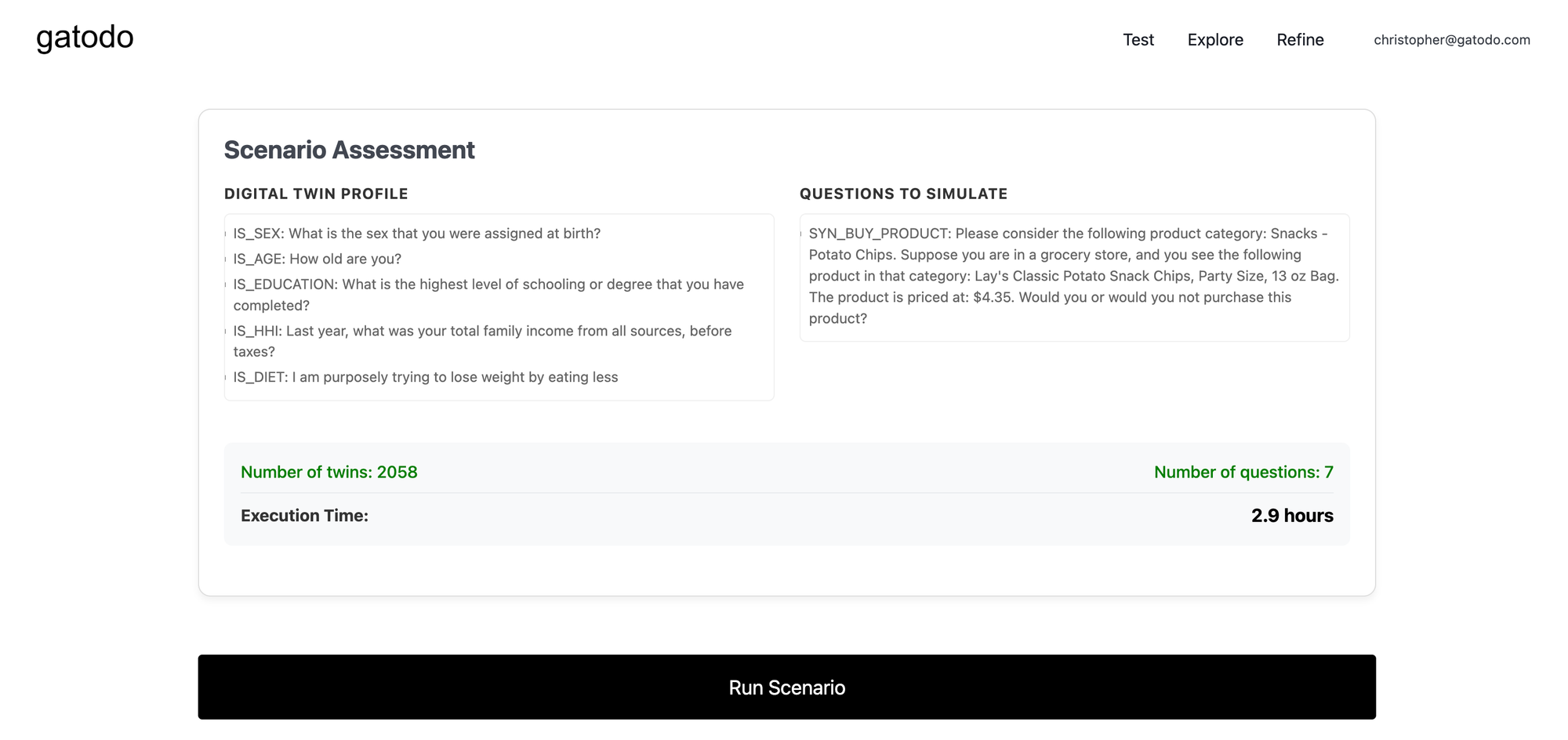
Task: Click the Execution Time label
Action: click(304, 516)
